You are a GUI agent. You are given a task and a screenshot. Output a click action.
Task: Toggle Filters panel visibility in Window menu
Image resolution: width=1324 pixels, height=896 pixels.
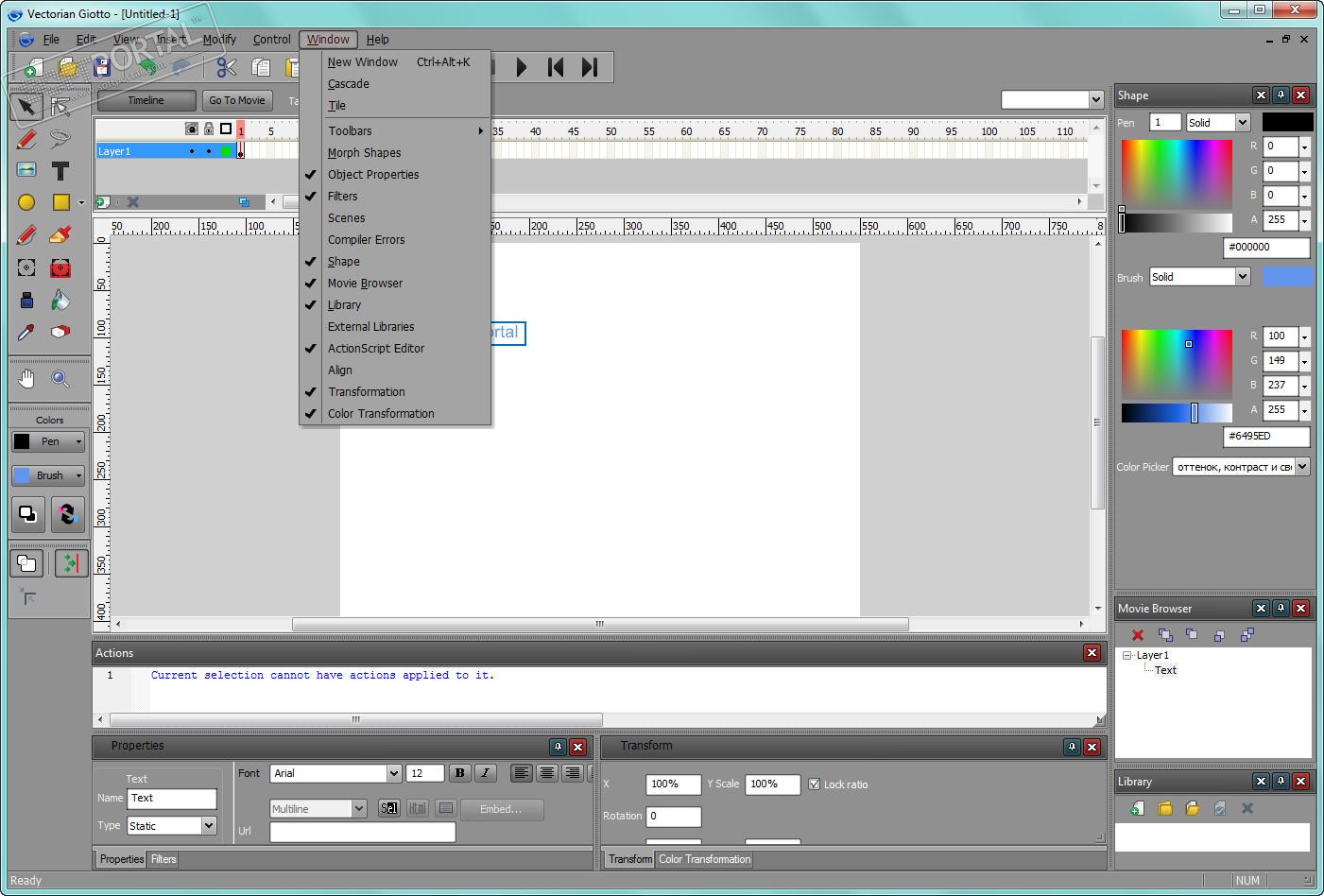point(395,197)
